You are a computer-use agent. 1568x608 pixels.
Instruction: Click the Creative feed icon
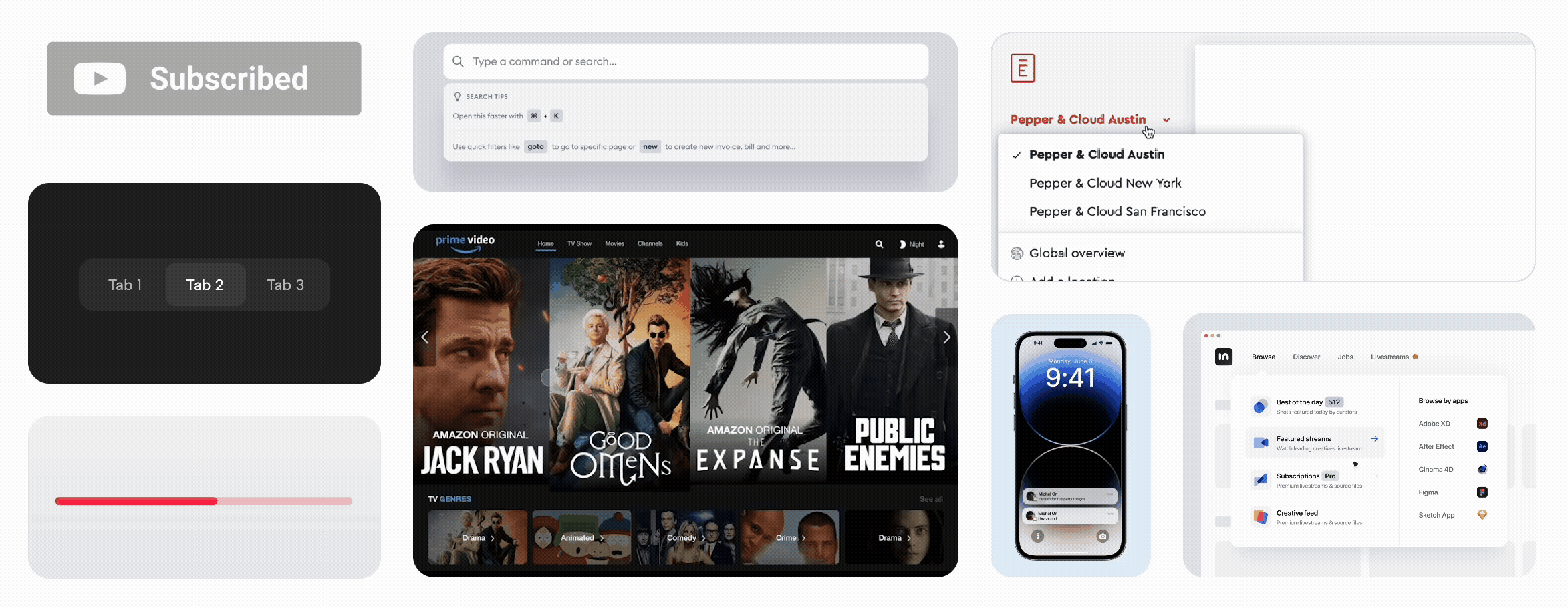tap(1261, 516)
